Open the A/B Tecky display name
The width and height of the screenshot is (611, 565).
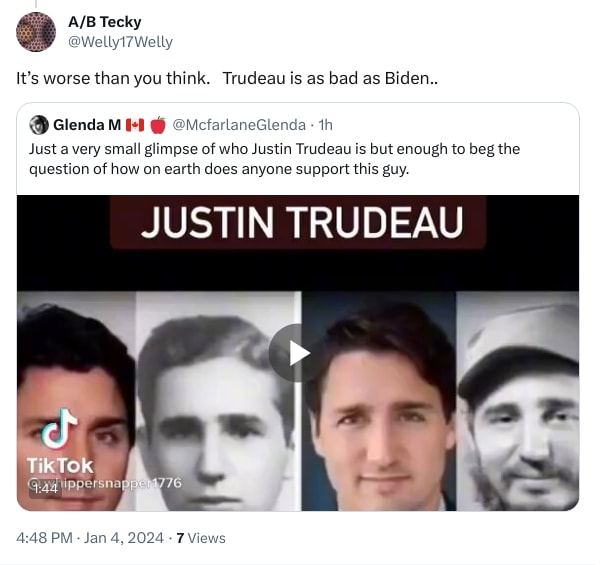(x=104, y=22)
